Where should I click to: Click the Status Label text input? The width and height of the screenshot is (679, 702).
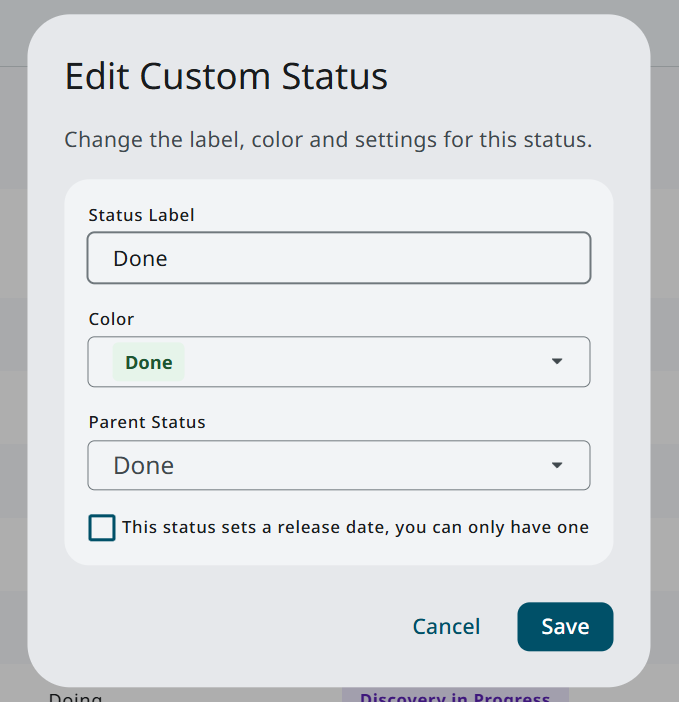pos(338,258)
